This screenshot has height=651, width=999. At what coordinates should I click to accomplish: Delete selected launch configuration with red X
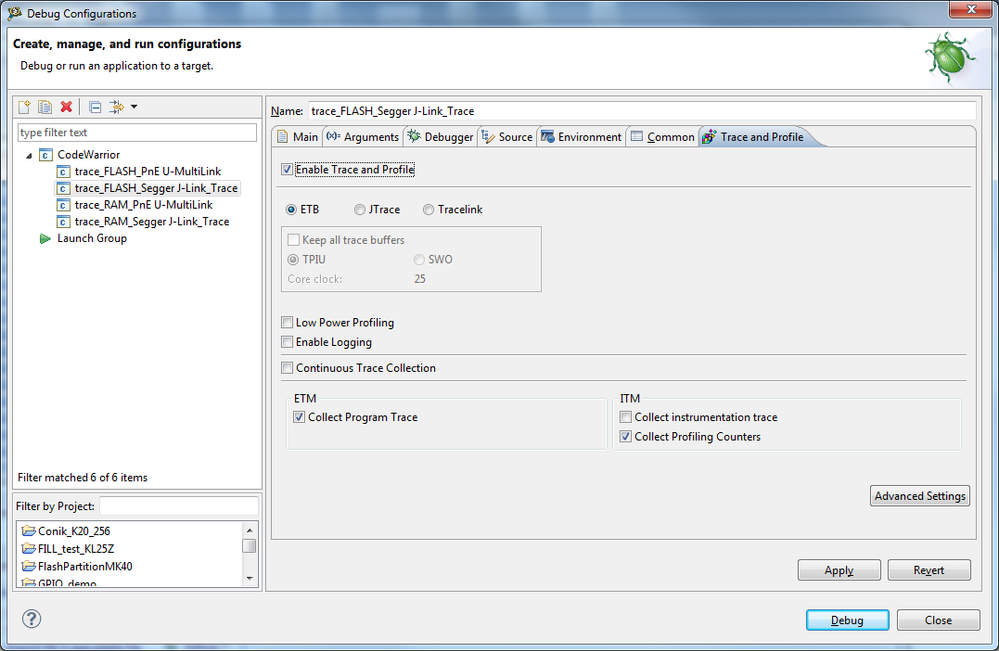click(66, 107)
